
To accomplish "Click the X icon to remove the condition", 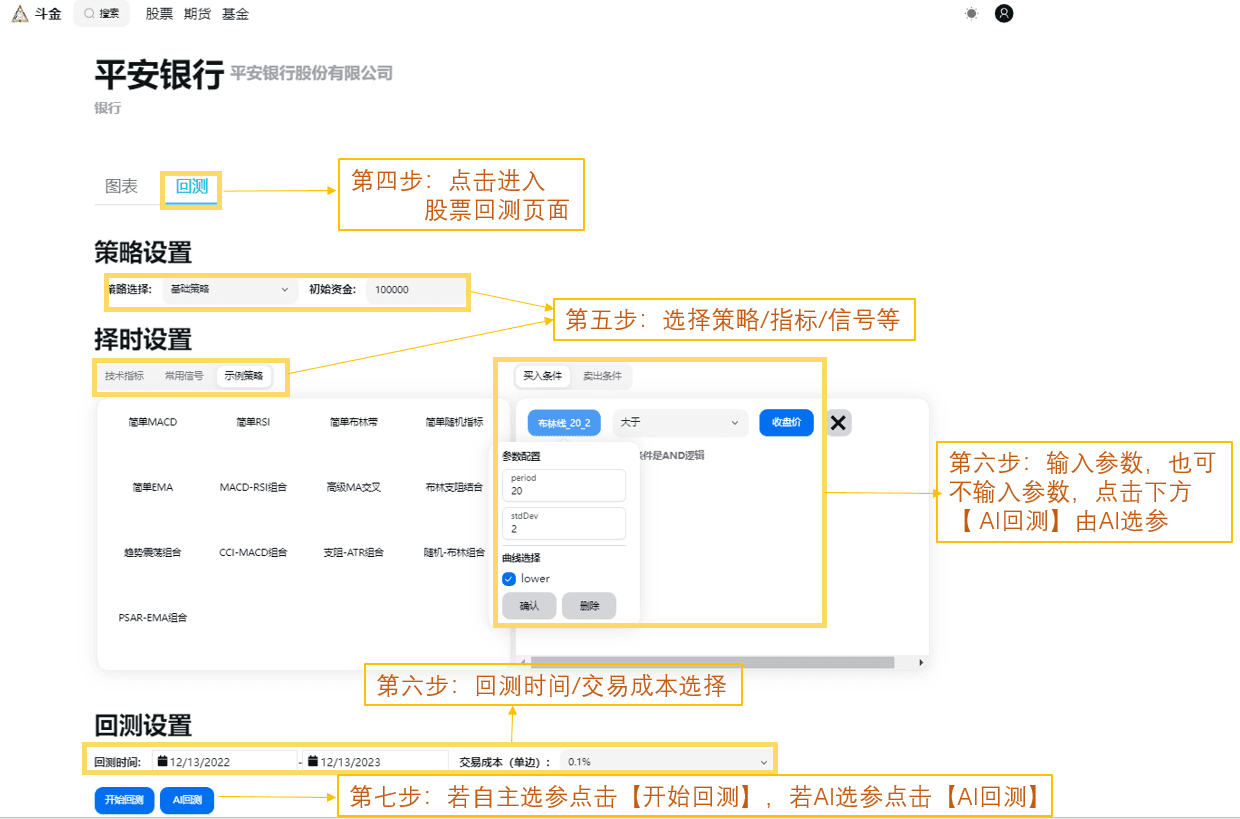I will pos(838,423).
